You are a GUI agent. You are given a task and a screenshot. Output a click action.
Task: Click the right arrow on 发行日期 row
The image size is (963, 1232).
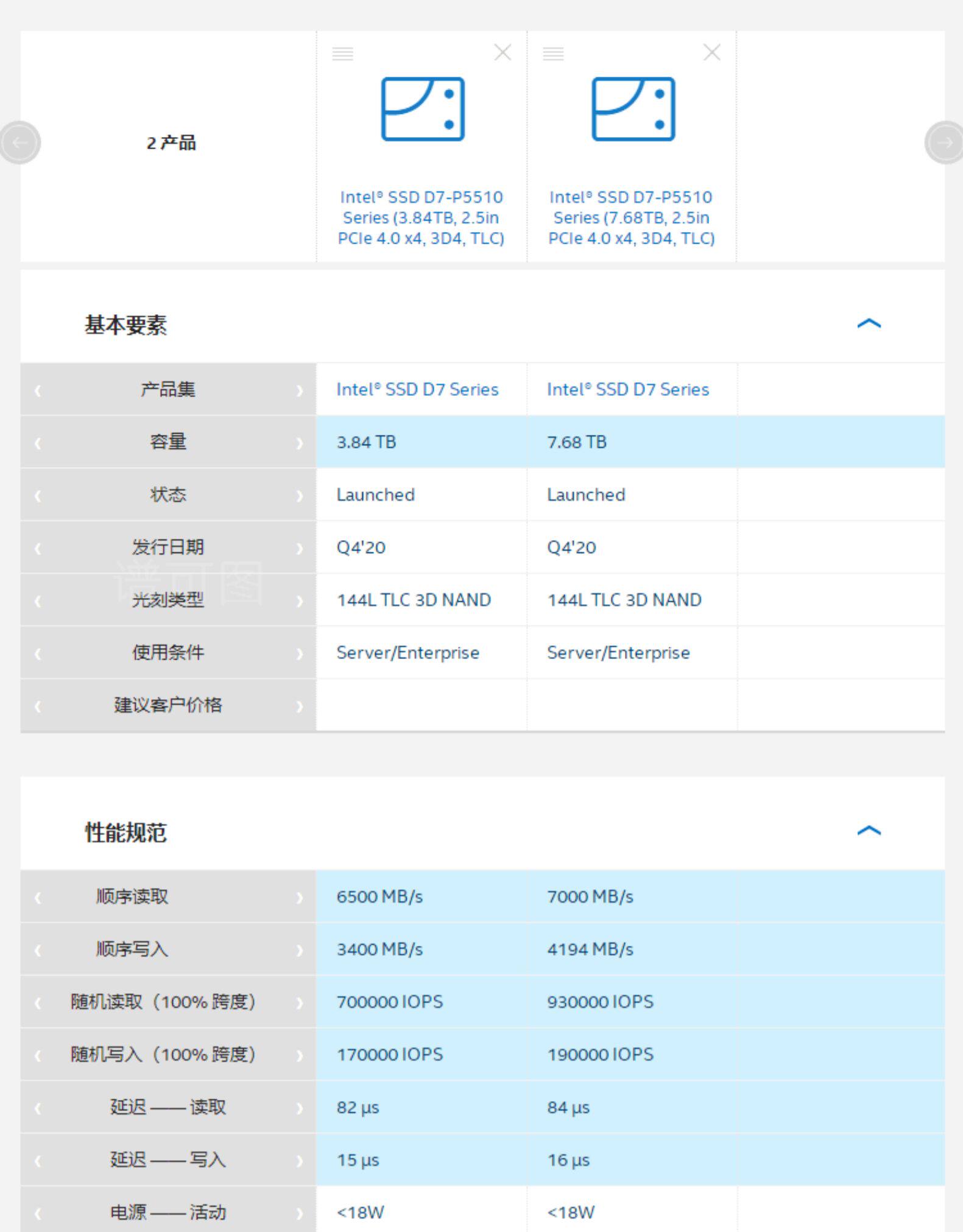[x=300, y=548]
